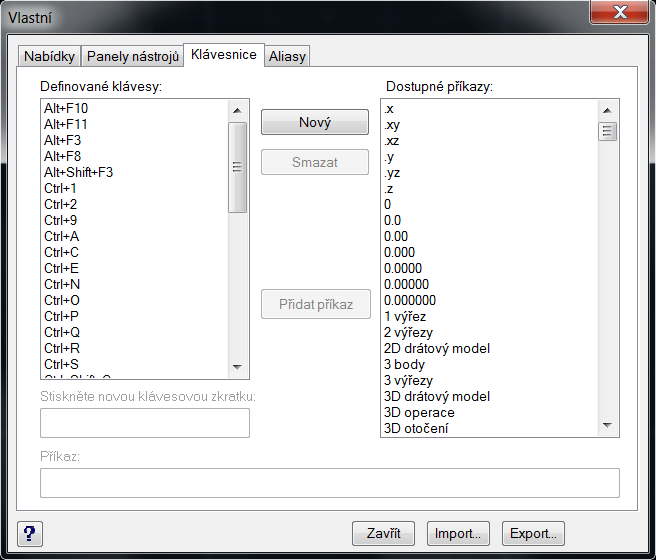Click the down arrow of the available commands scrollbar
Viewport: 656px width, 560px height.
(x=607, y=425)
